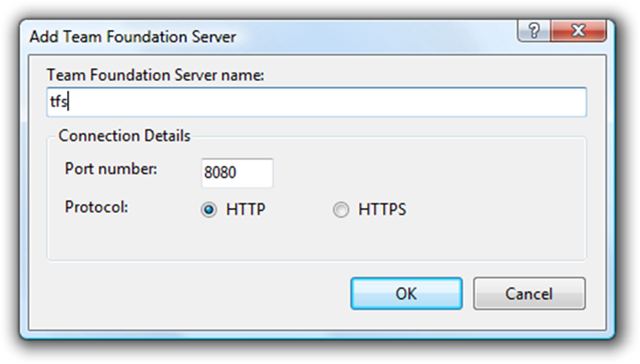Select the HTTP protocol radio button
This screenshot has height=364, width=640.
tap(209, 210)
